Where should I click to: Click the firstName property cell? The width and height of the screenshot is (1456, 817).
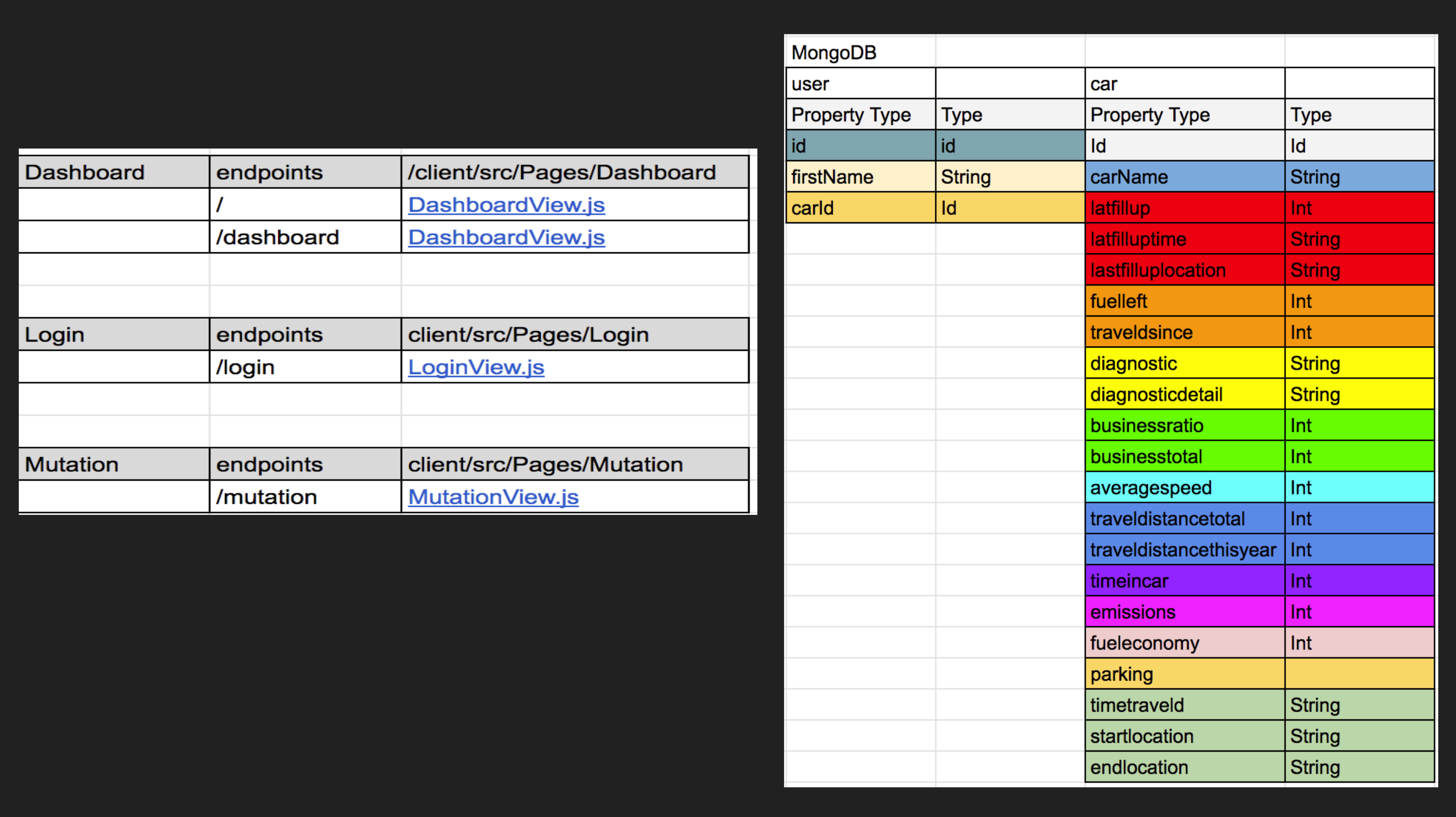pos(861,177)
